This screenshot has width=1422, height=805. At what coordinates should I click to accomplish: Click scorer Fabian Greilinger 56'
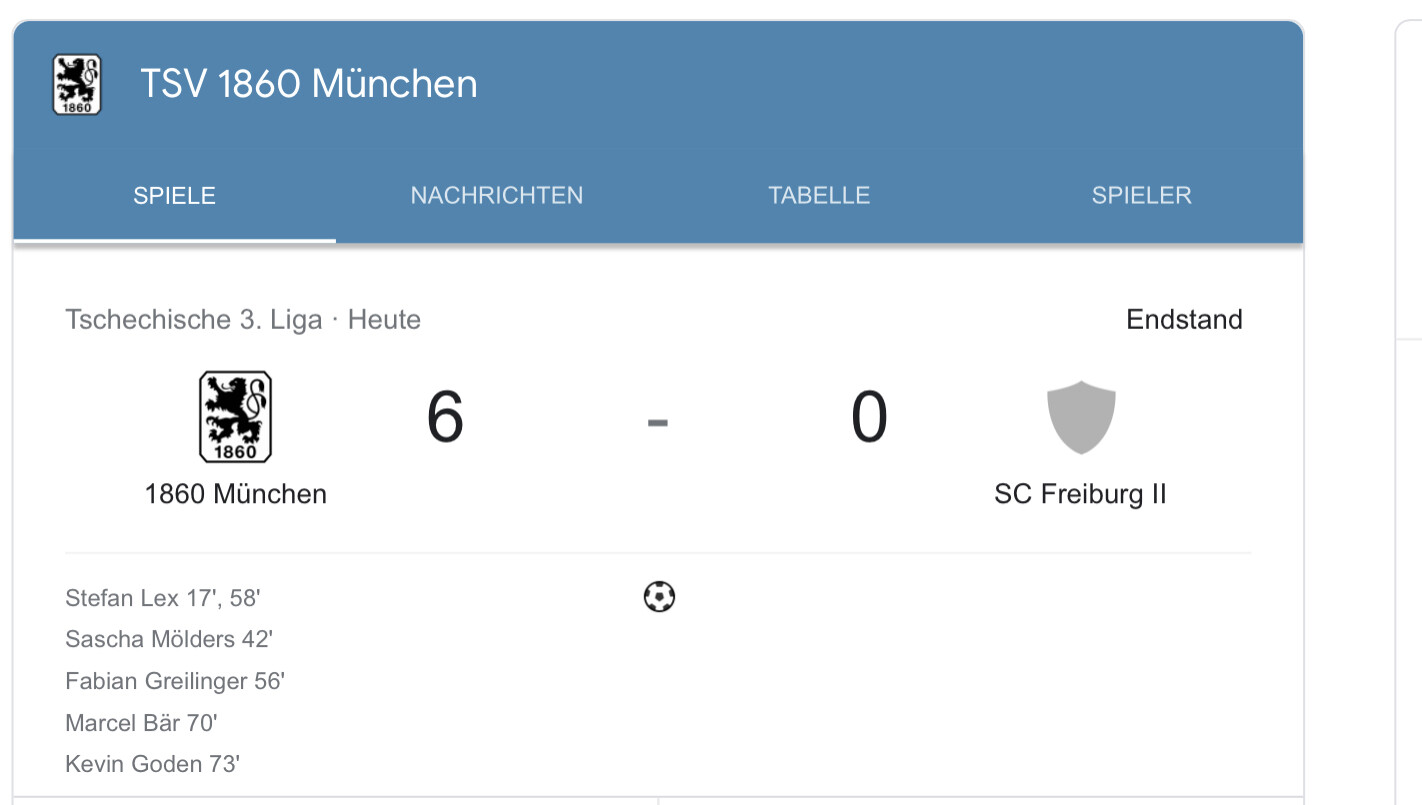[175, 681]
